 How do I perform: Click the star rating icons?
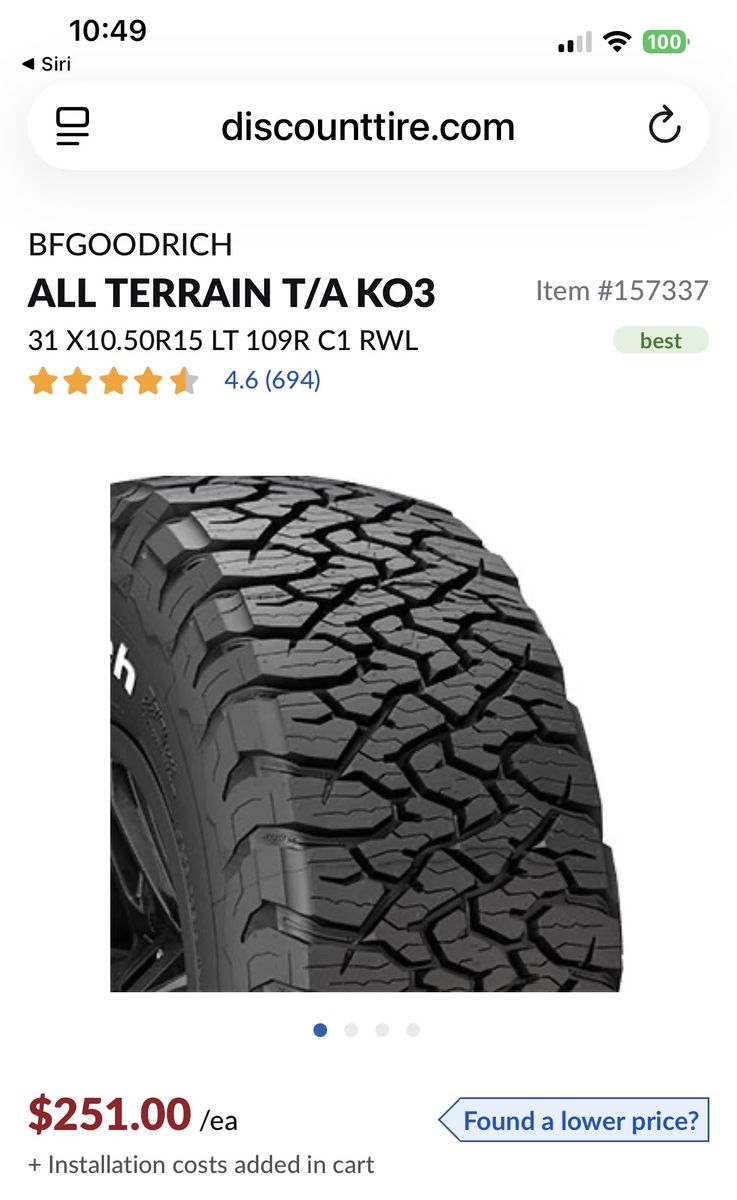tap(114, 381)
